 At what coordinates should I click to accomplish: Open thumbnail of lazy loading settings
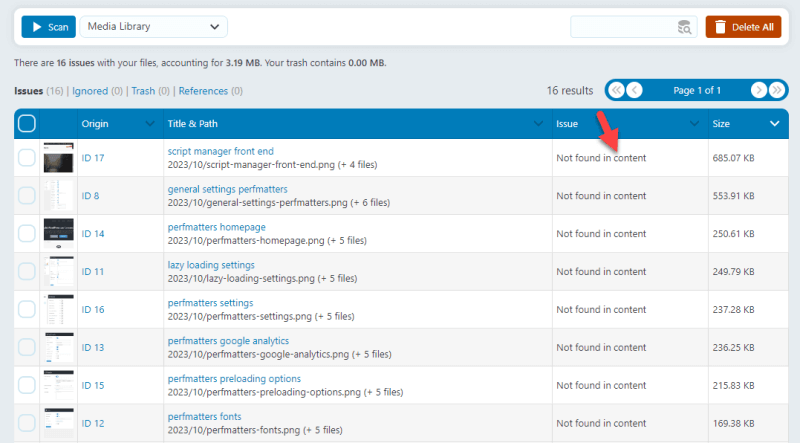coord(59,272)
